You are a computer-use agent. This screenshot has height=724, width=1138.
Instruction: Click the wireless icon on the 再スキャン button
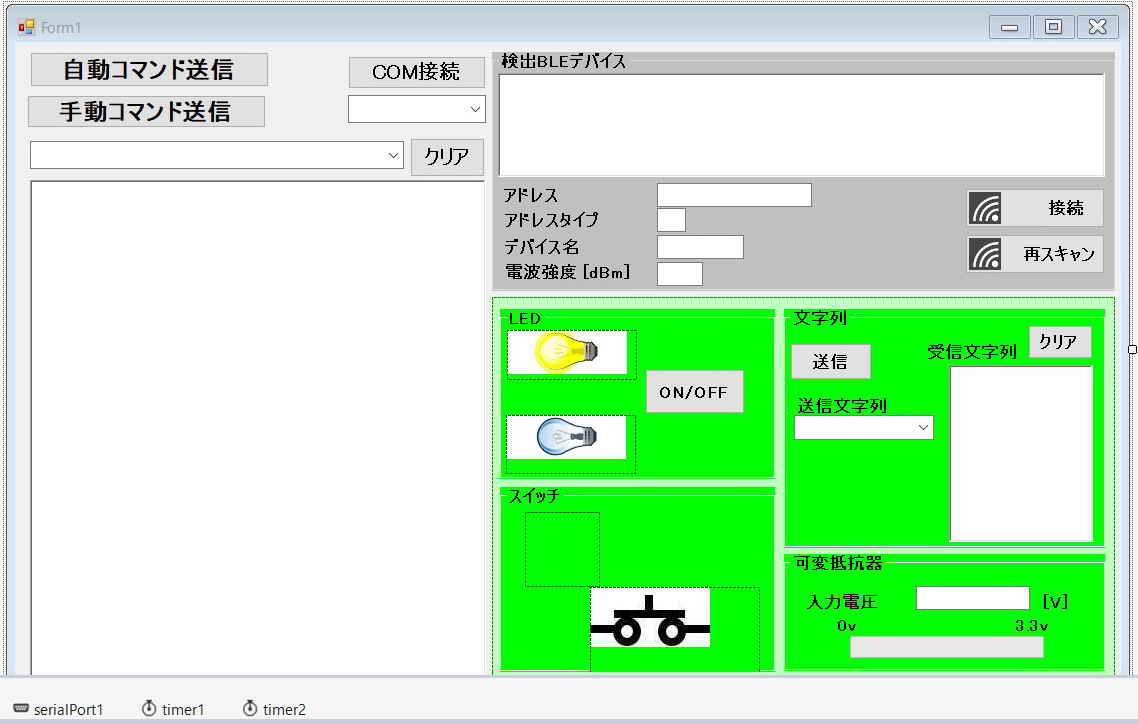click(x=986, y=254)
